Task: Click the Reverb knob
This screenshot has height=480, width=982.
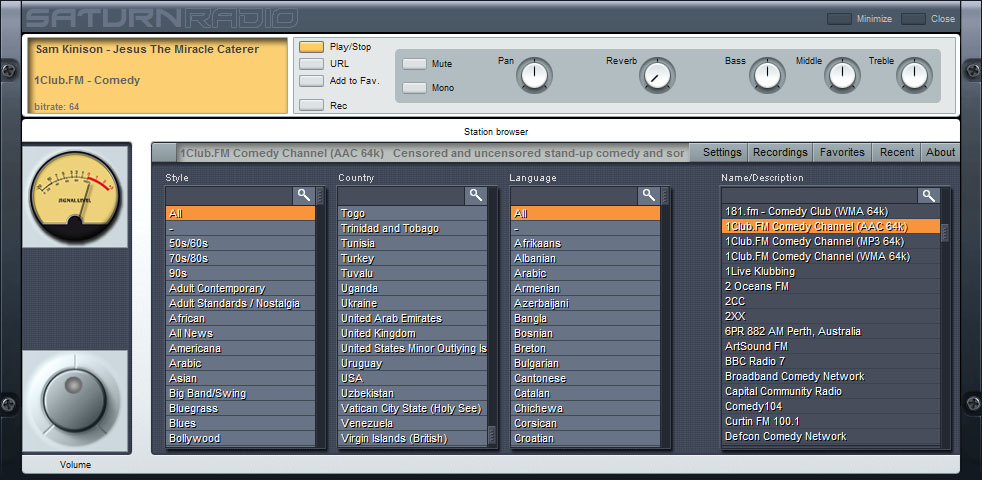Action: pos(656,75)
